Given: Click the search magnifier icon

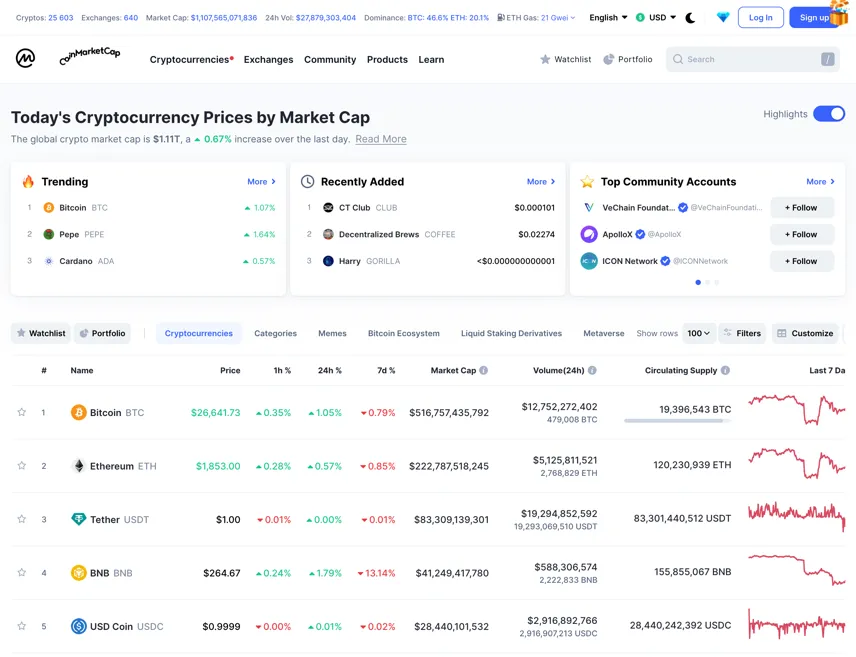Looking at the screenshot, I should [677, 59].
